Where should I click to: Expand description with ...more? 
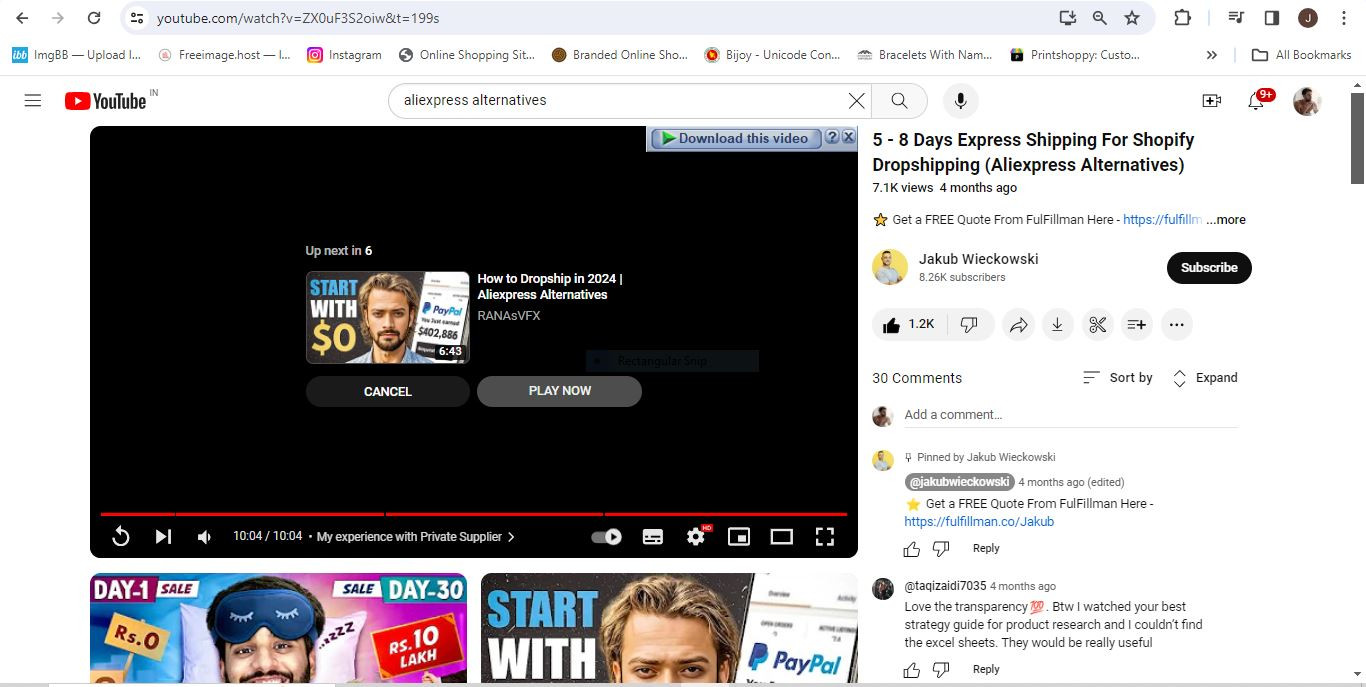[x=1225, y=220]
